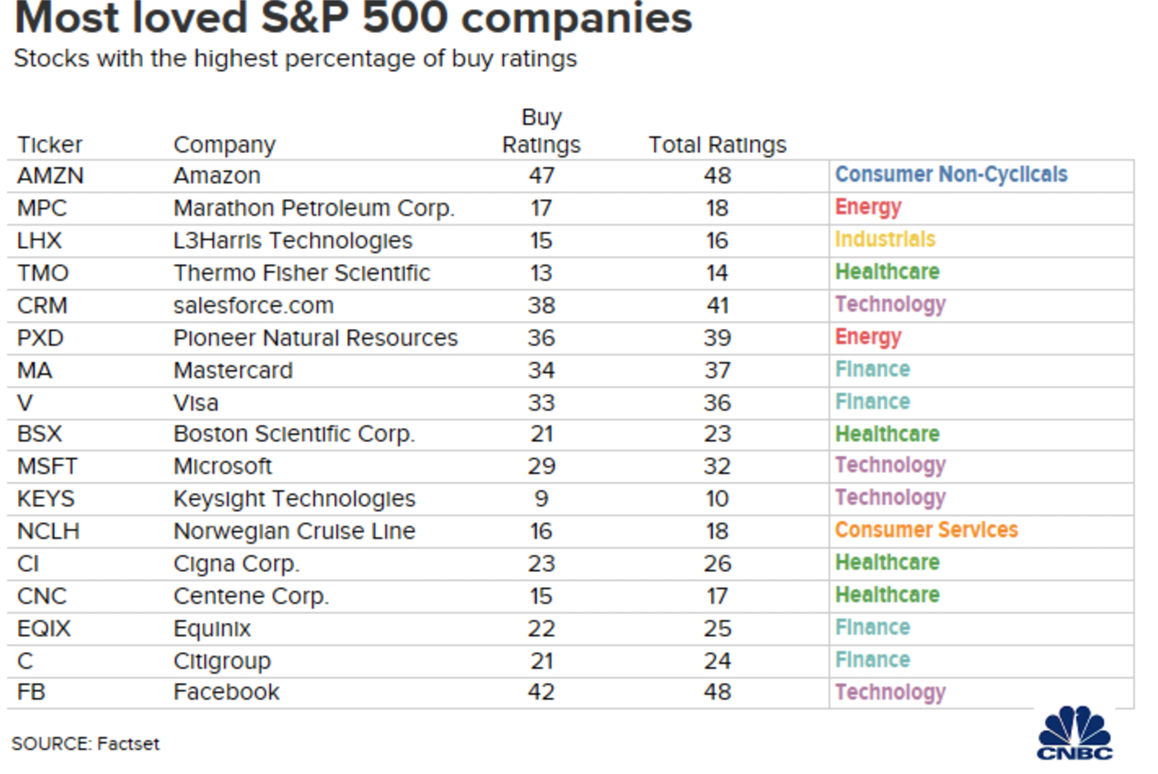Select the Marathon Petroleum Corp. company name
Image resolution: width=1158 pixels, height=774 pixels.
click(x=314, y=208)
